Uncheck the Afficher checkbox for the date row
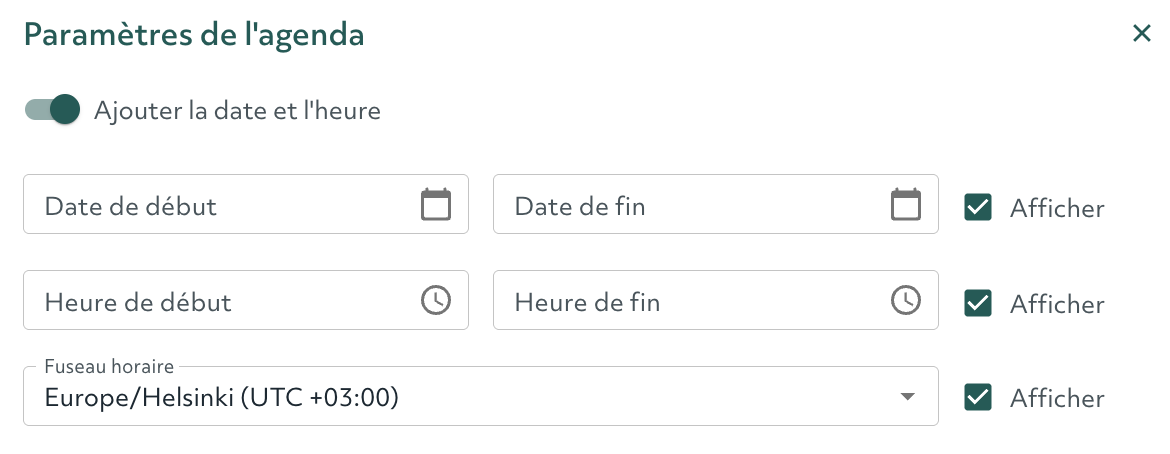The width and height of the screenshot is (1170, 454). tap(977, 208)
